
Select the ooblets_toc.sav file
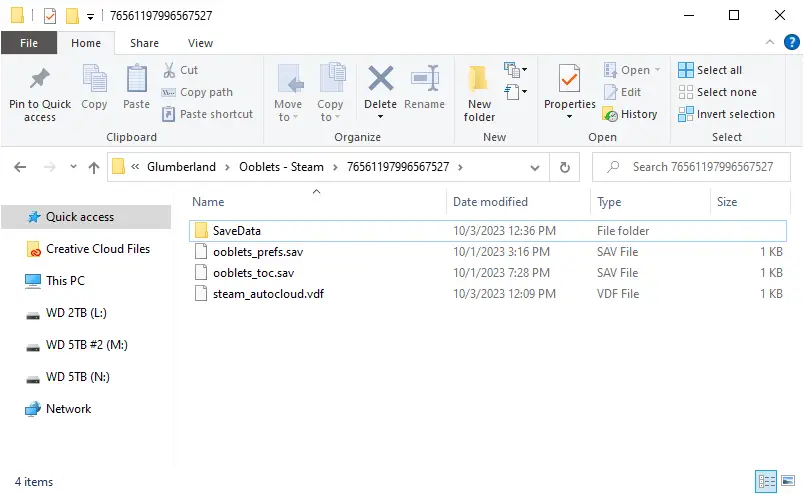488,273
